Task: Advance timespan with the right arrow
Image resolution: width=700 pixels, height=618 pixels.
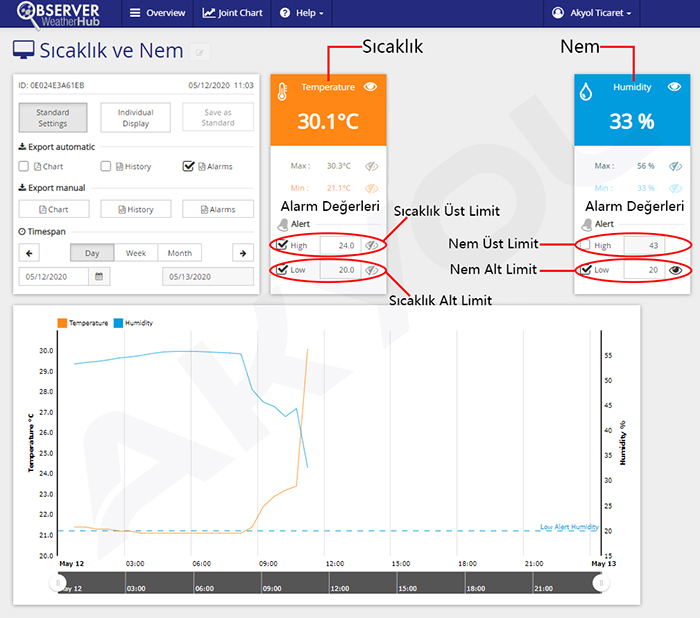Action: [x=243, y=253]
